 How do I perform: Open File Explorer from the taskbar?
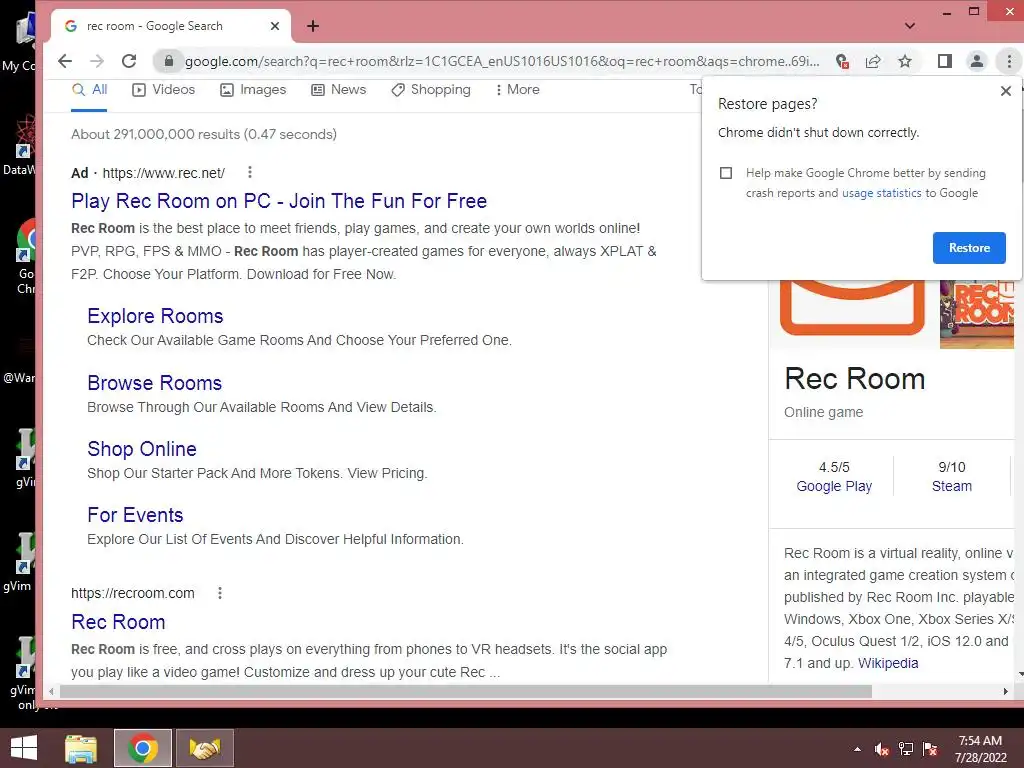[81, 748]
